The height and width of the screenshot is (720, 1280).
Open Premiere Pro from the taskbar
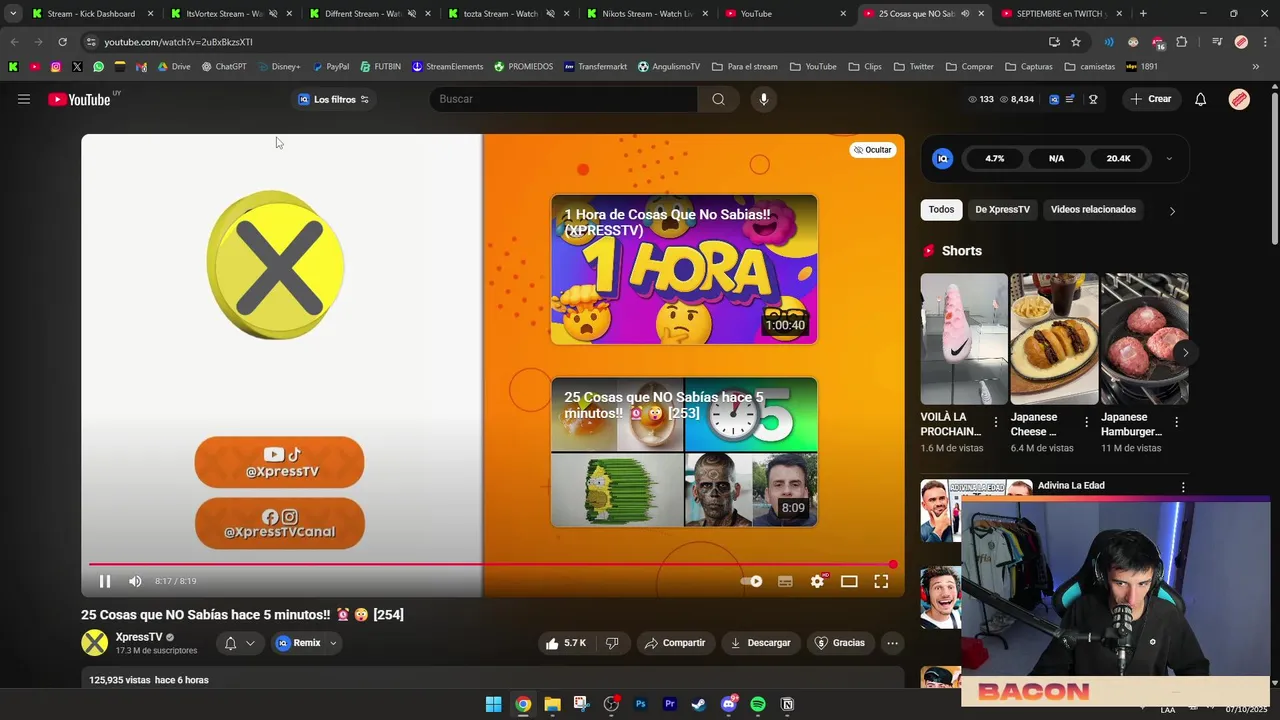coord(670,705)
